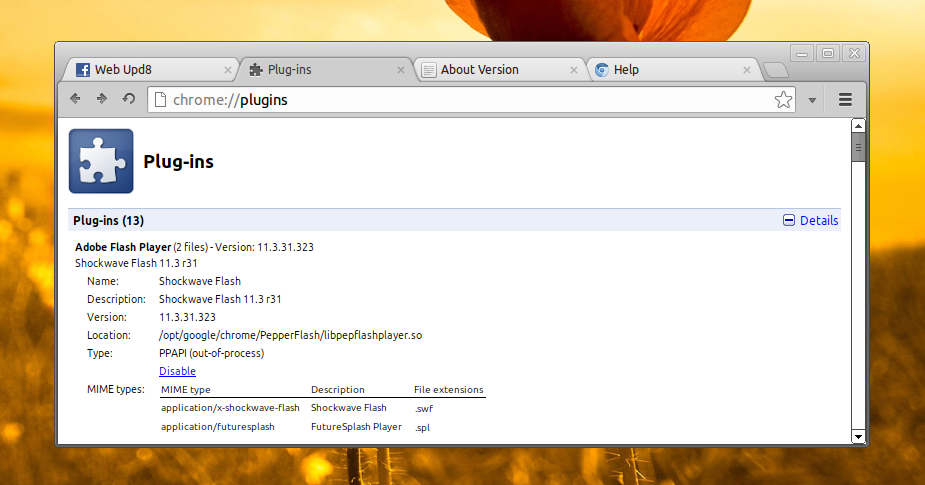Image resolution: width=925 pixels, height=485 pixels.
Task: Click application/x-shockwave-flash MIME type
Action: pos(230,408)
